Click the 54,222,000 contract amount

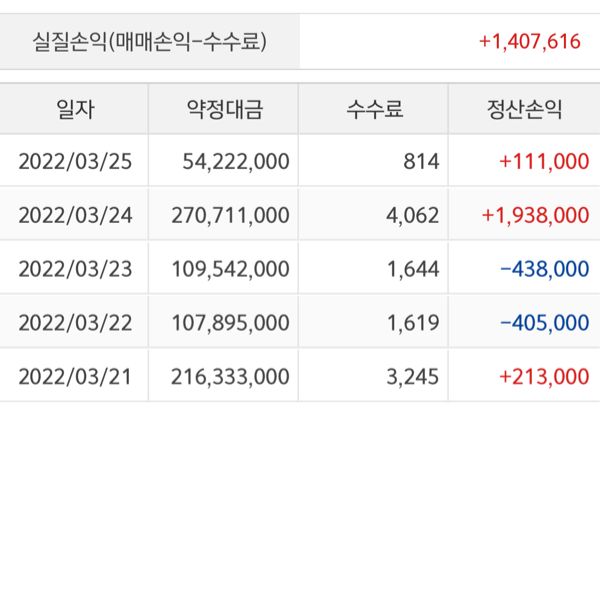(237, 160)
